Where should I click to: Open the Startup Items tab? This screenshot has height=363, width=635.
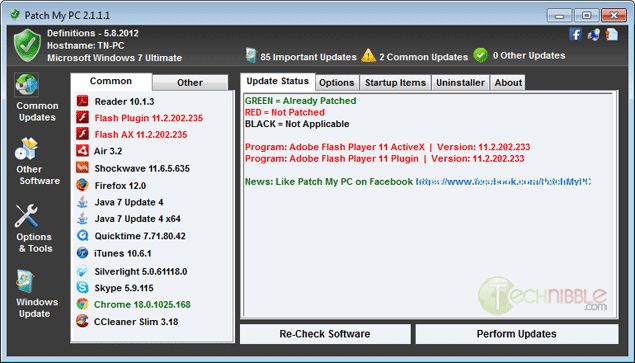click(x=395, y=83)
